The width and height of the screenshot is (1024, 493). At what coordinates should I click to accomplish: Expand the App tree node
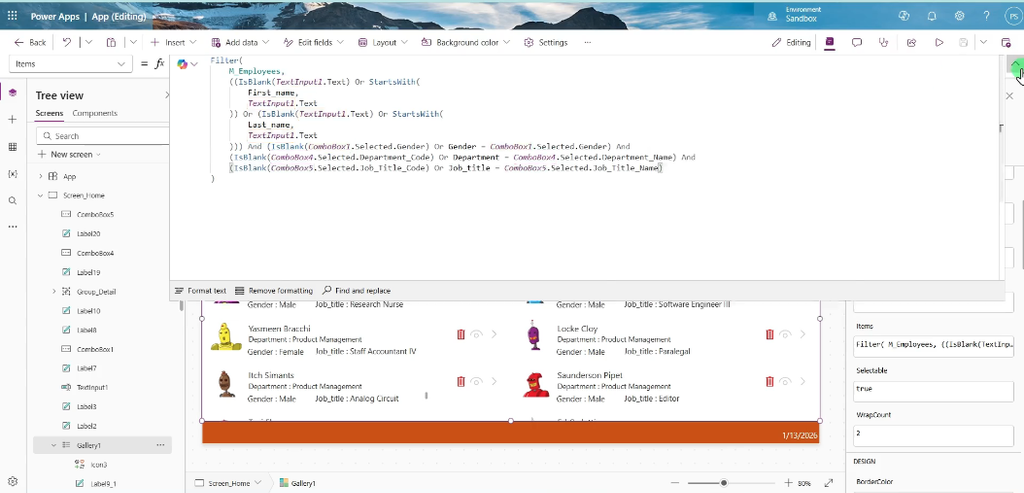tap(40, 176)
